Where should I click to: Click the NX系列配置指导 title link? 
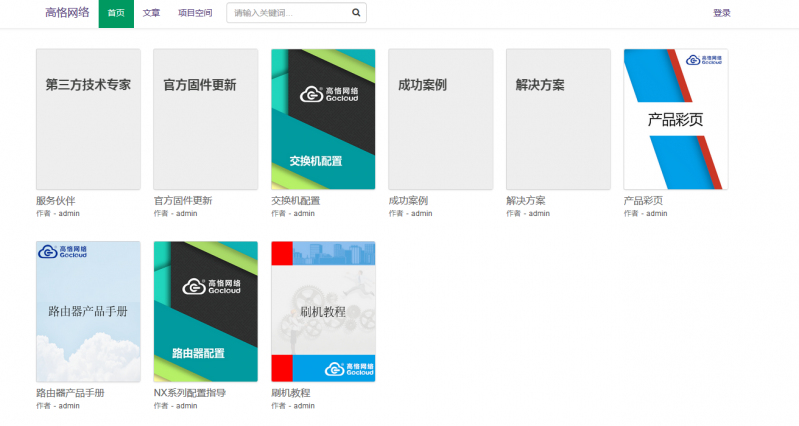tap(190, 393)
